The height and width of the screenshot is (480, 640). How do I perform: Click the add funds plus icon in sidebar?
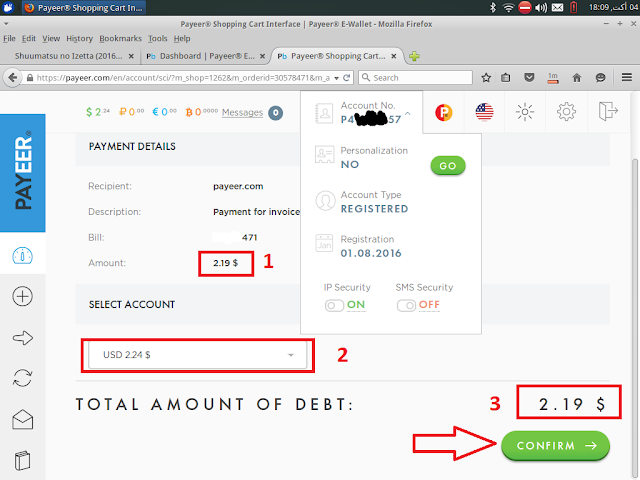22,296
